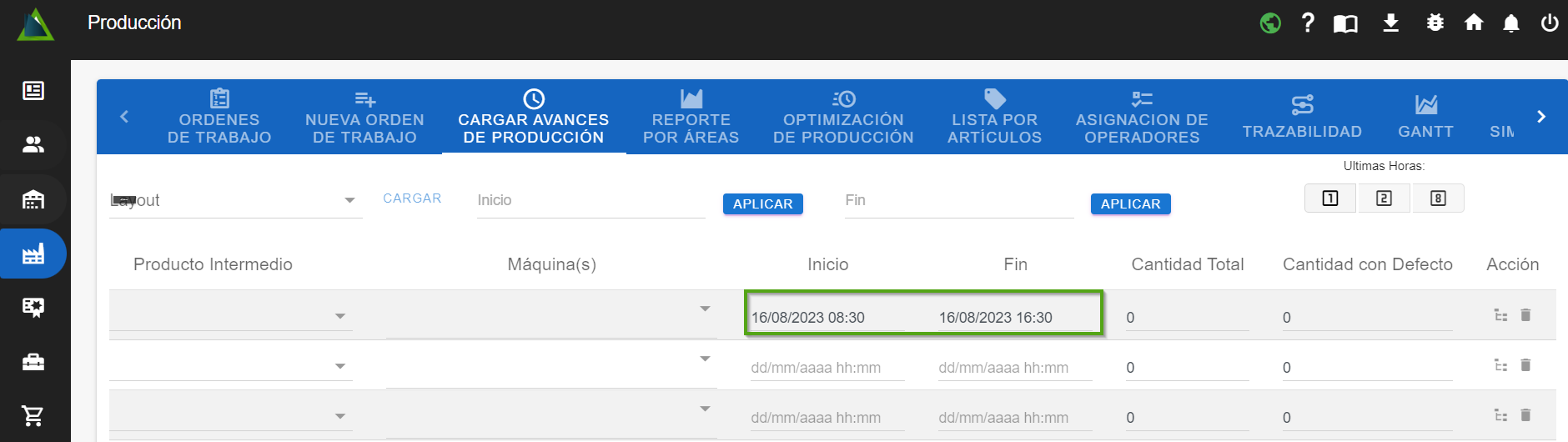Select last 2 hours button
This screenshot has height=442, width=1568.
pos(1384,198)
